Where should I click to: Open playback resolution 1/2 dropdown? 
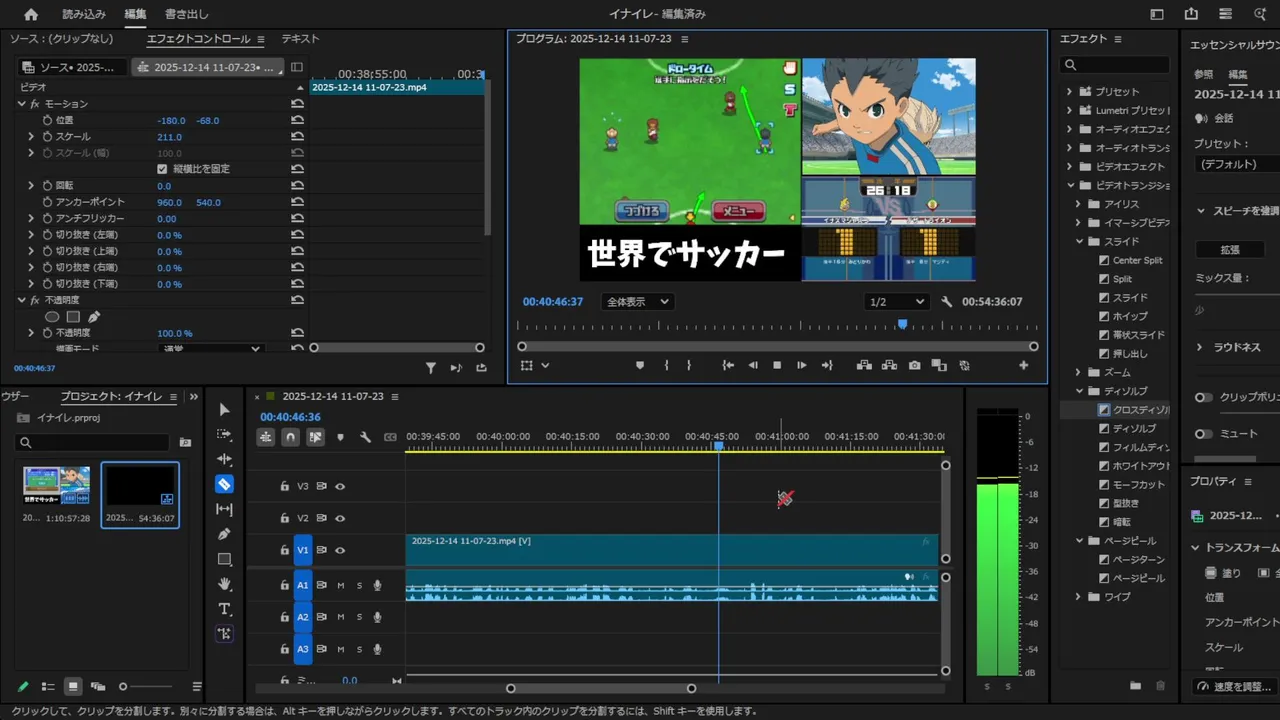(897, 302)
